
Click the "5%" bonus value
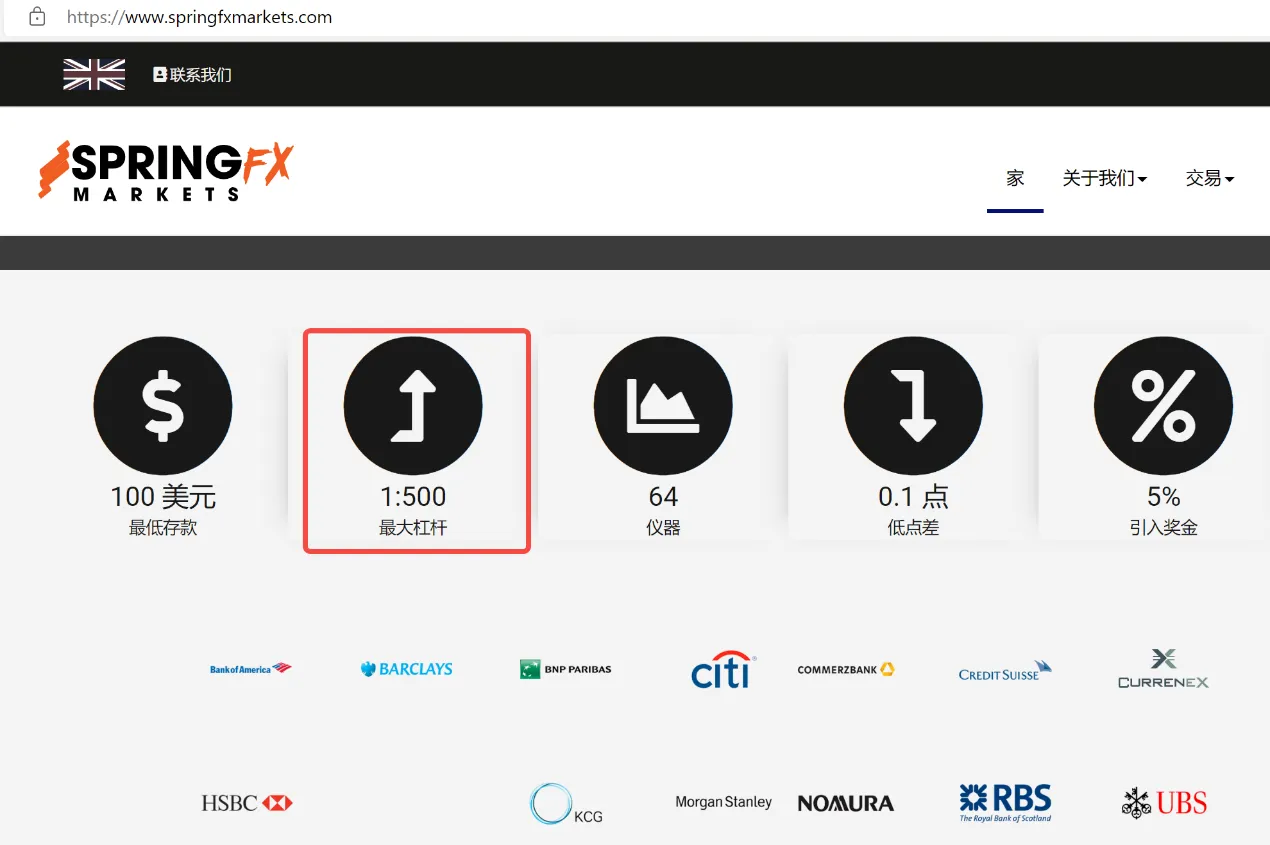tap(1163, 497)
